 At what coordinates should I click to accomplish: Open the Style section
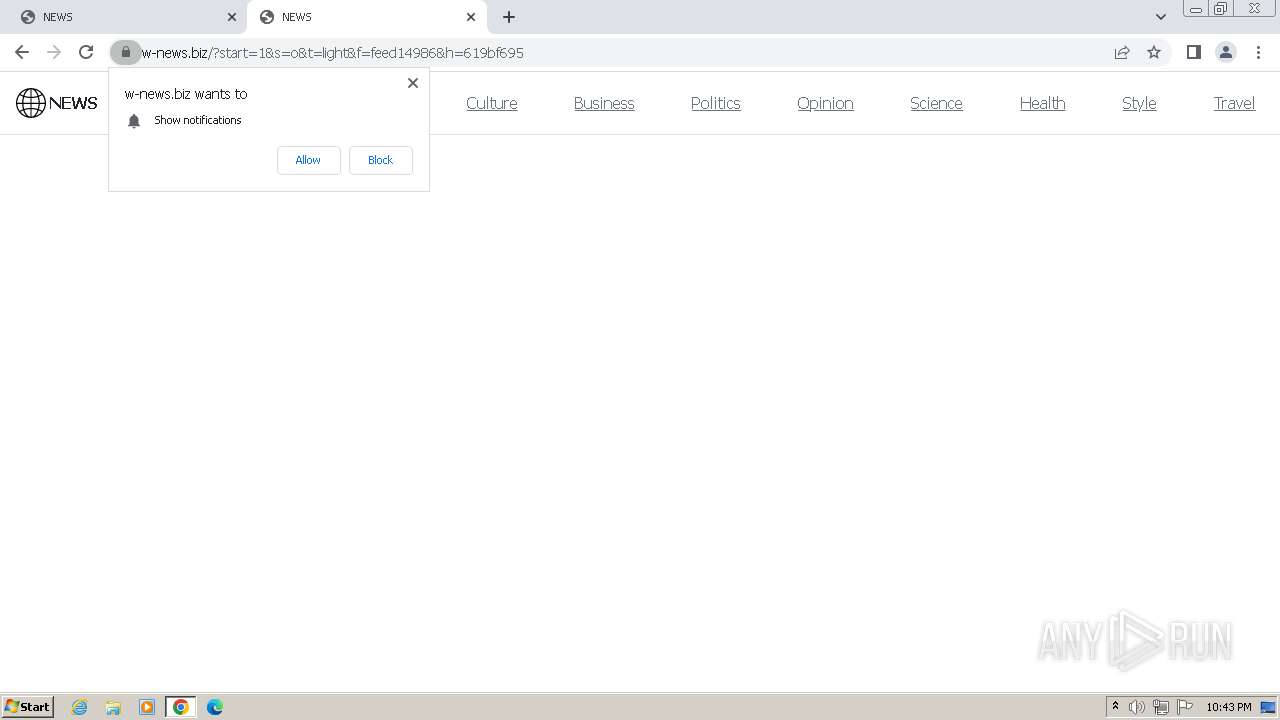tap(1139, 103)
